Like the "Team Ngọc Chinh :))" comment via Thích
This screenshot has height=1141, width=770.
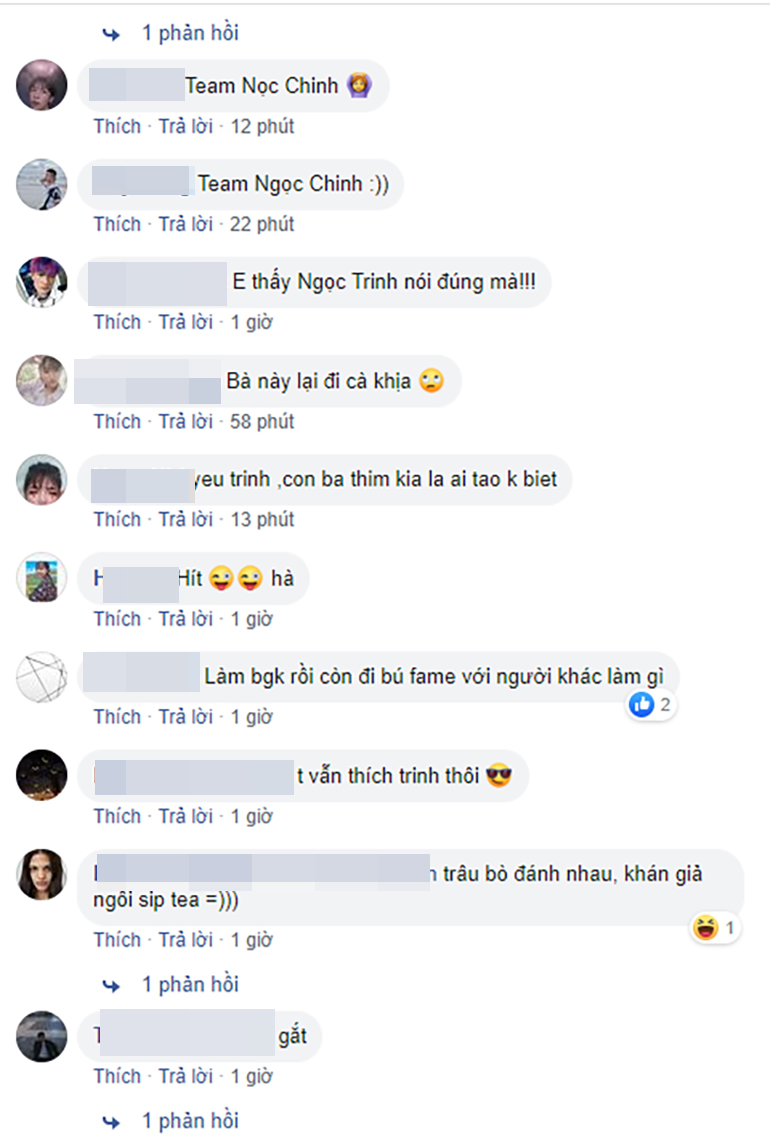coord(117,224)
